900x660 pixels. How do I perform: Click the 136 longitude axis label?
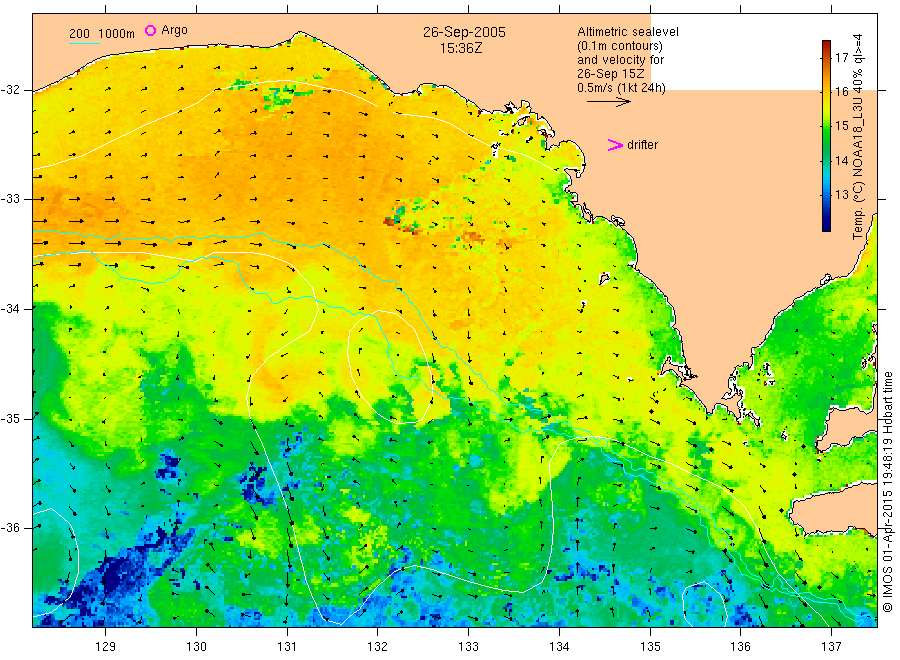click(740, 647)
